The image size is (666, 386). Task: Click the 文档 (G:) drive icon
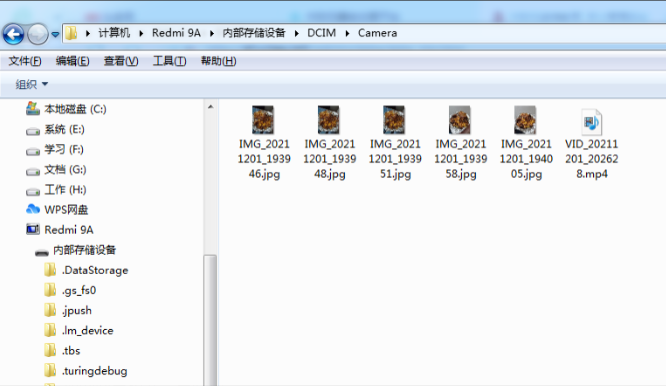(33, 171)
